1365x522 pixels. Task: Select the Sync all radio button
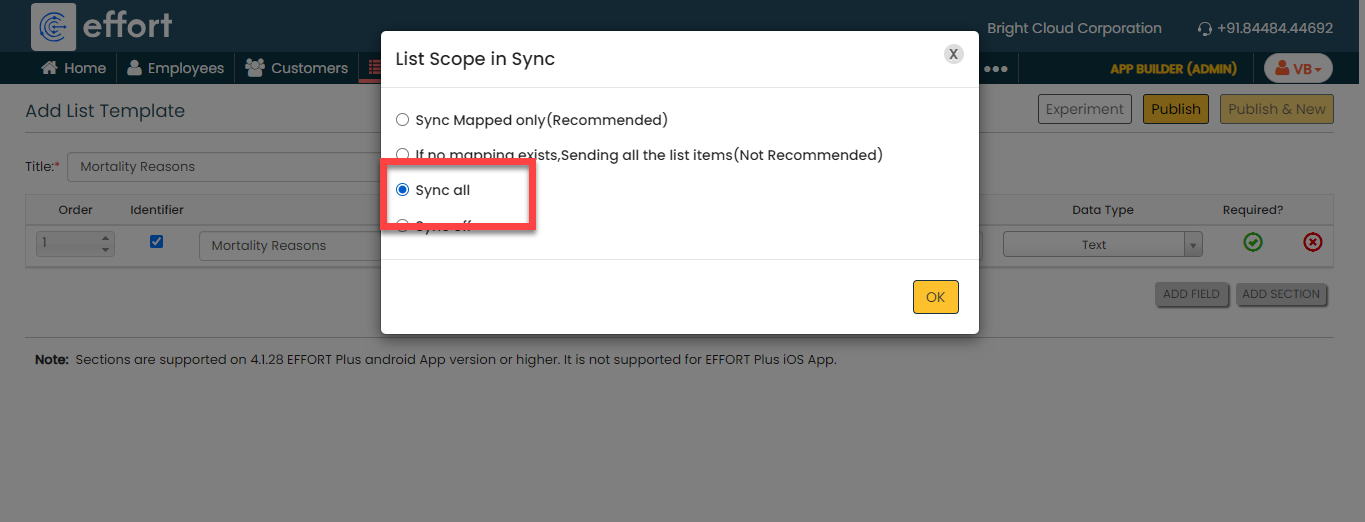pos(403,190)
